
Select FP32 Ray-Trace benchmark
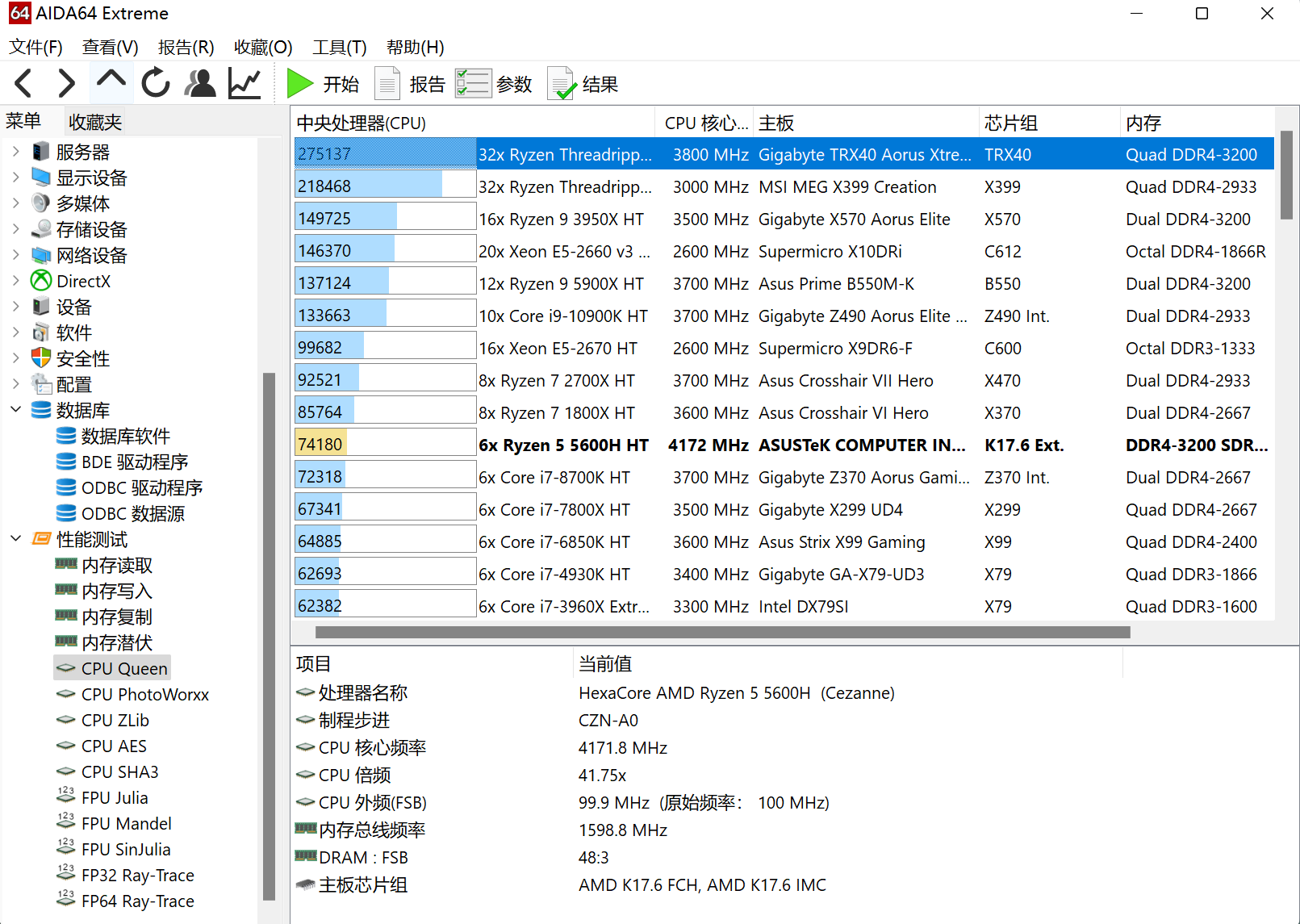[x=137, y=875]
